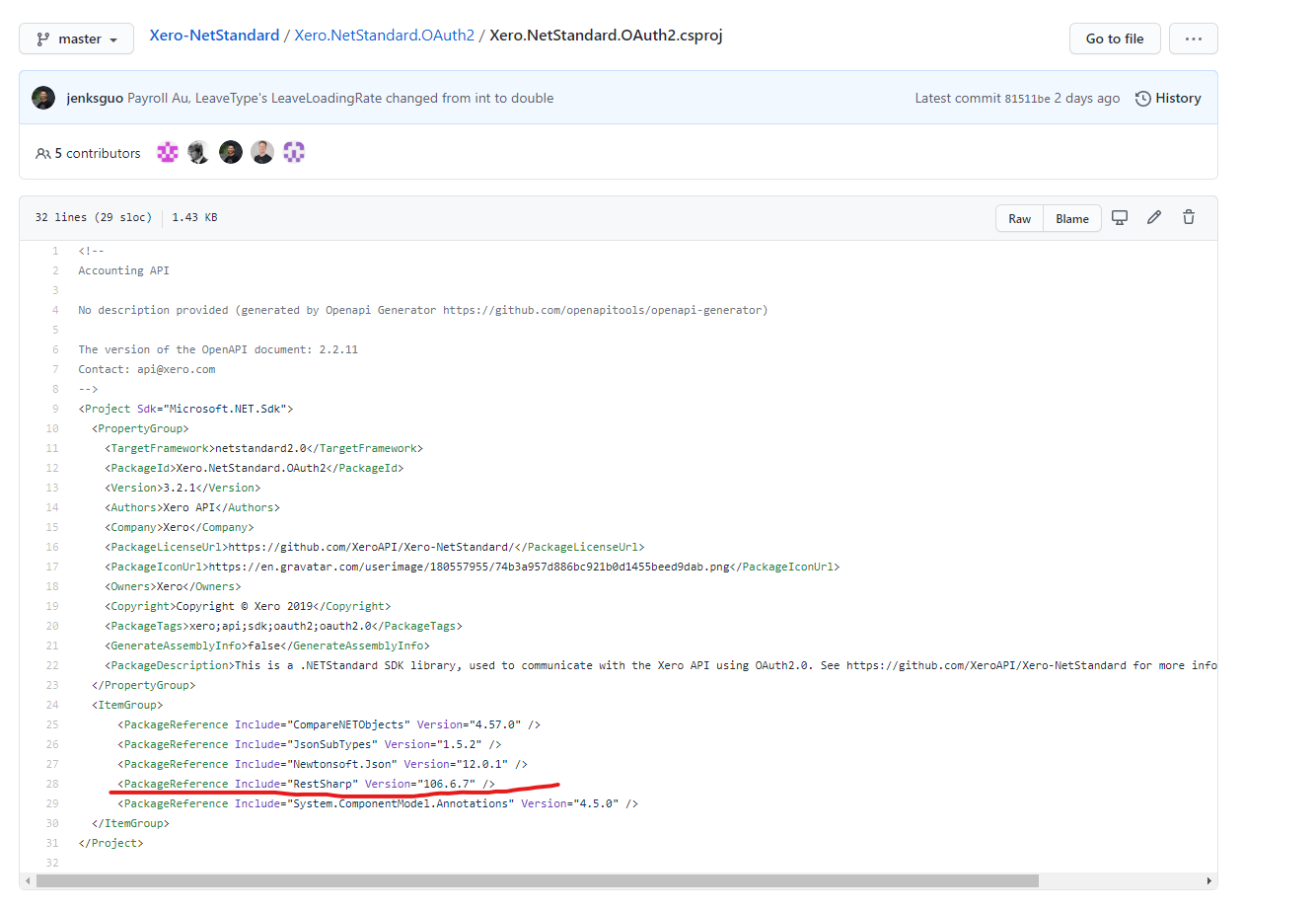Screen dimensions: 1316x911
Task: Click the first pixelated contributor avatar
Action: (x=167, y=151)
